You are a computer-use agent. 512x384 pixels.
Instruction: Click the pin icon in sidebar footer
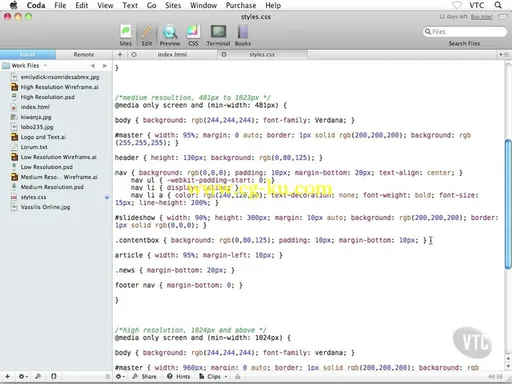pyautogui.click(x=38, y=376)
